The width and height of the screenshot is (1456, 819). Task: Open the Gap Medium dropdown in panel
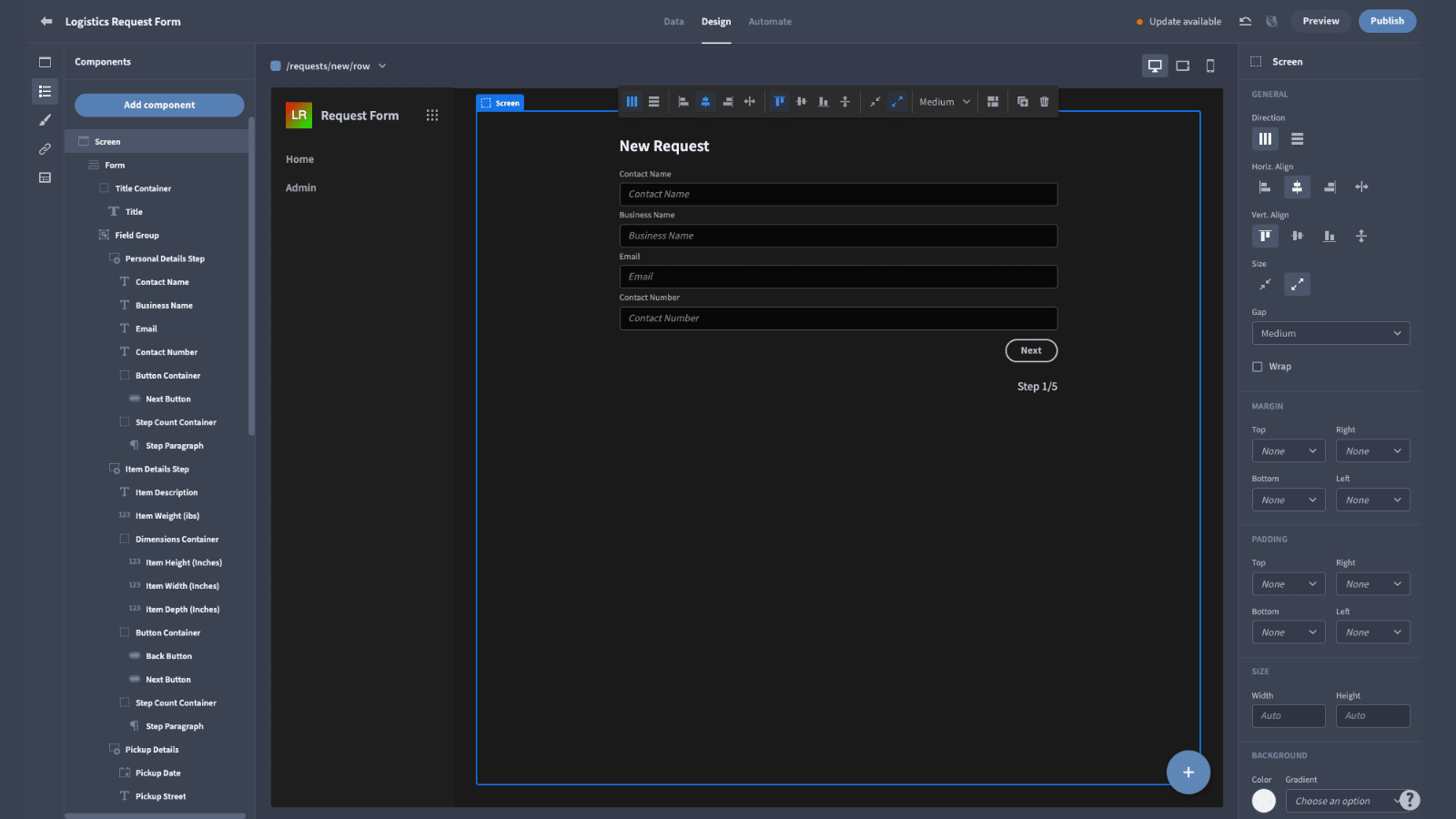(1330, 333)
